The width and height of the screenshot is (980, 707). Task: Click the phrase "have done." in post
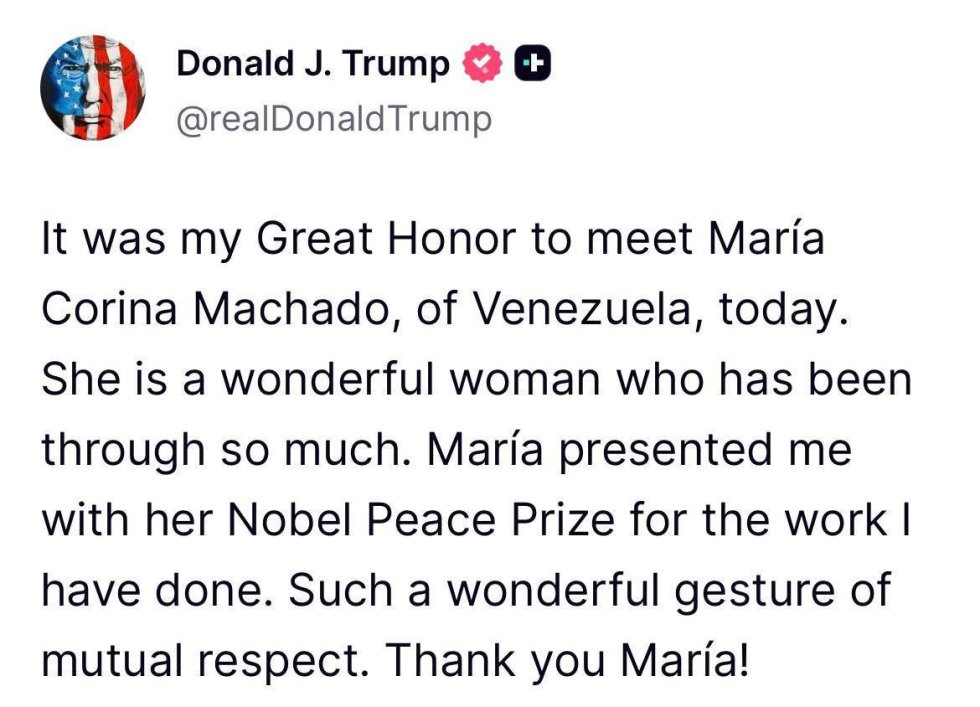(x=158, y=590)
